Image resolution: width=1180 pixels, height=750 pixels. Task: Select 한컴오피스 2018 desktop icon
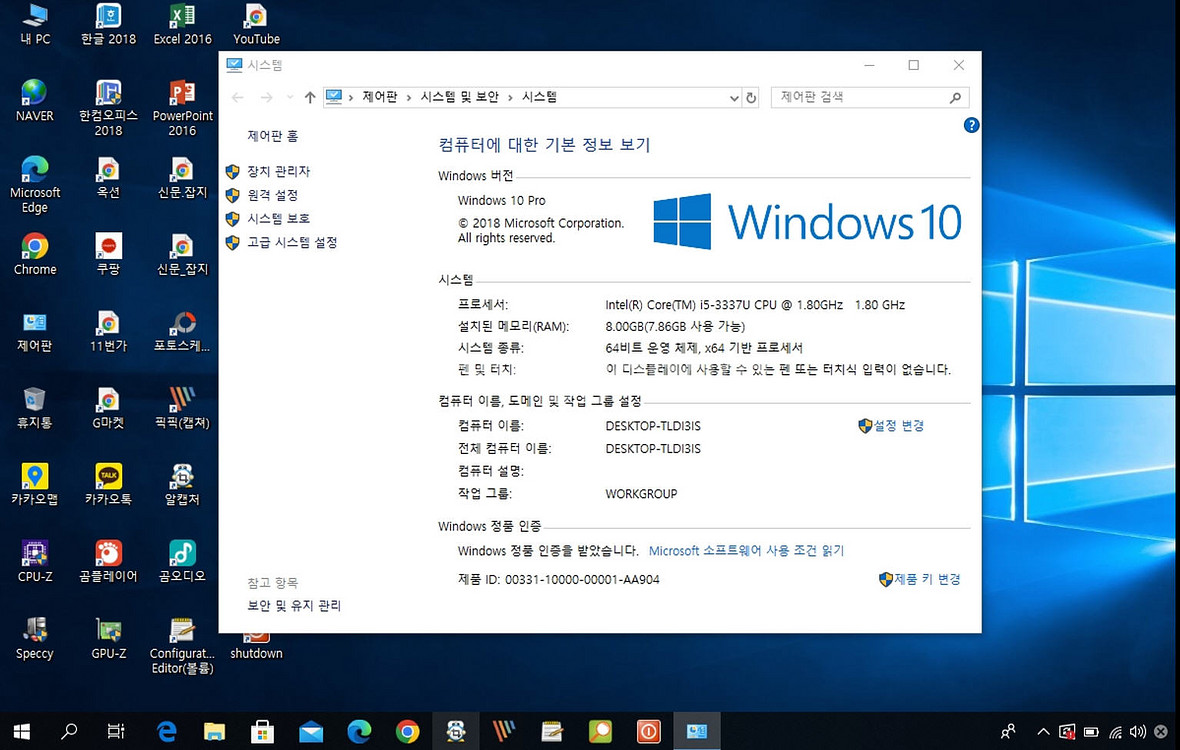point(108,108)
